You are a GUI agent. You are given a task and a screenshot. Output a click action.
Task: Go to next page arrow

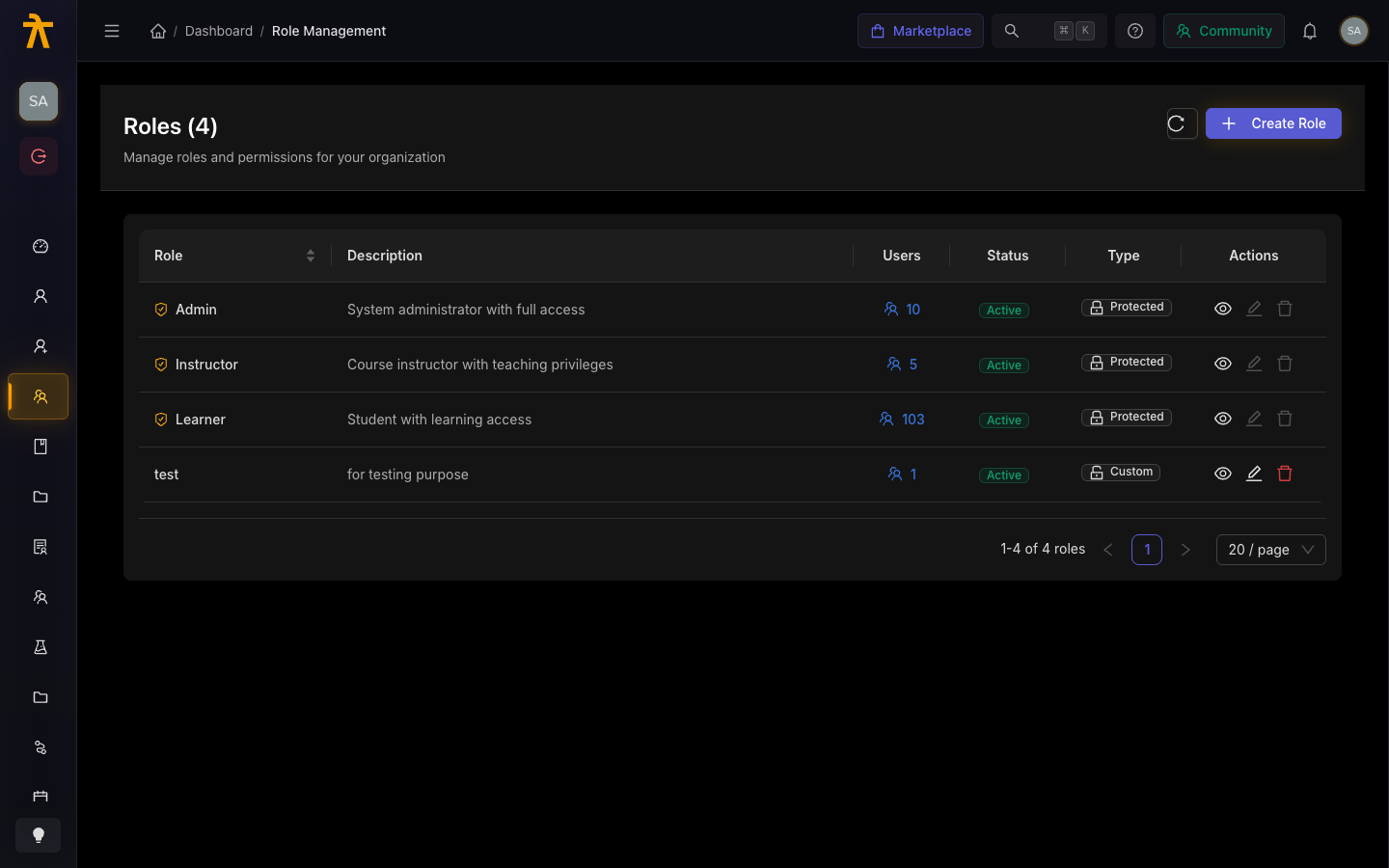click(x=1185, y=550)
